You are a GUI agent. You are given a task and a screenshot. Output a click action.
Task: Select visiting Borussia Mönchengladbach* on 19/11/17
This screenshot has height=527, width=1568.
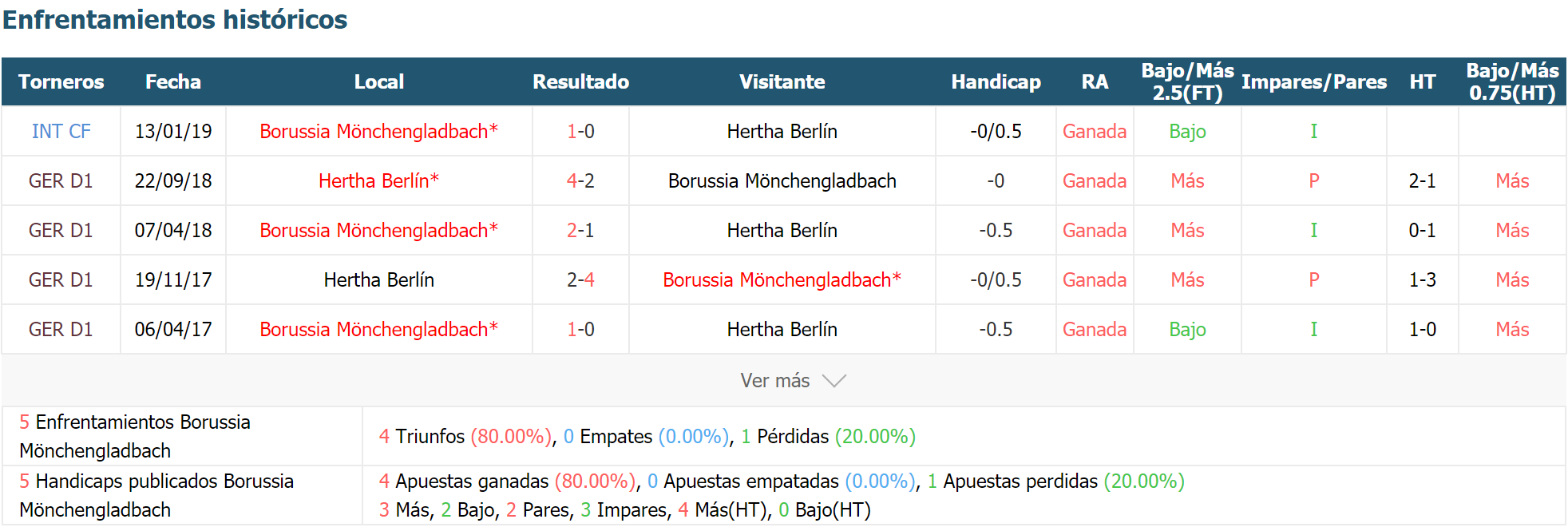(782, 279)
